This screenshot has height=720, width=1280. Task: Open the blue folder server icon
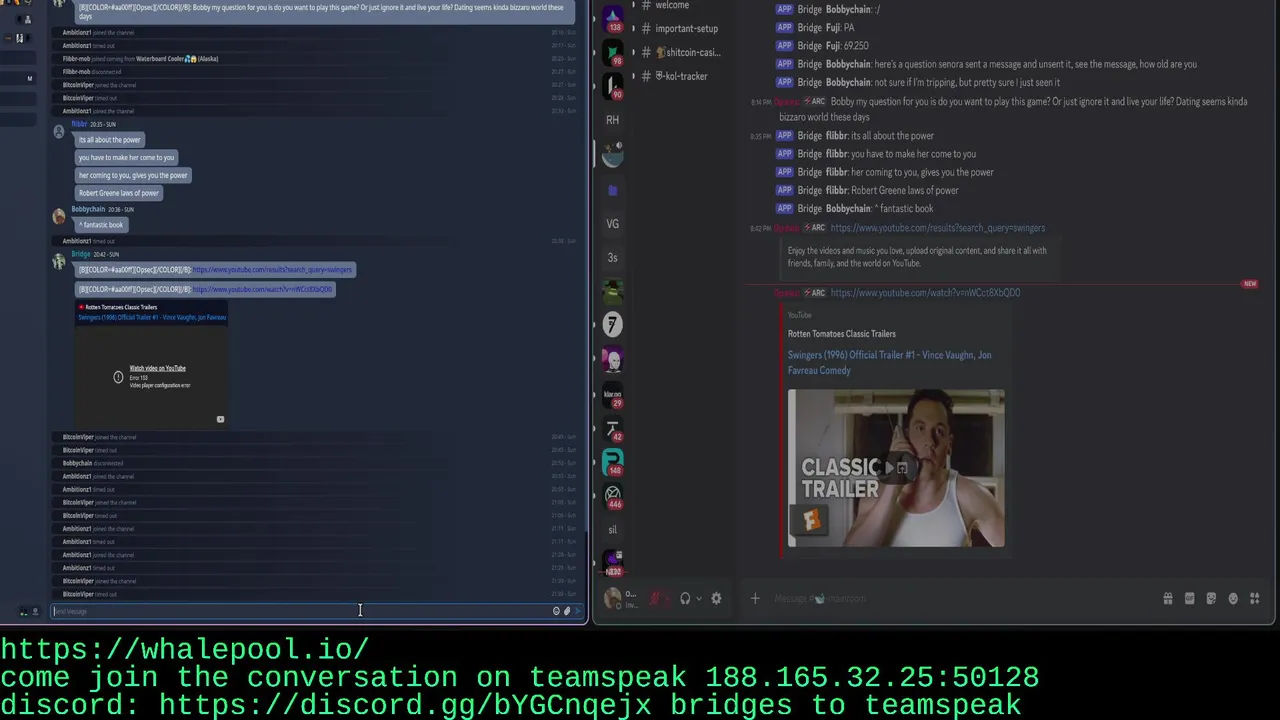point(612,190)
